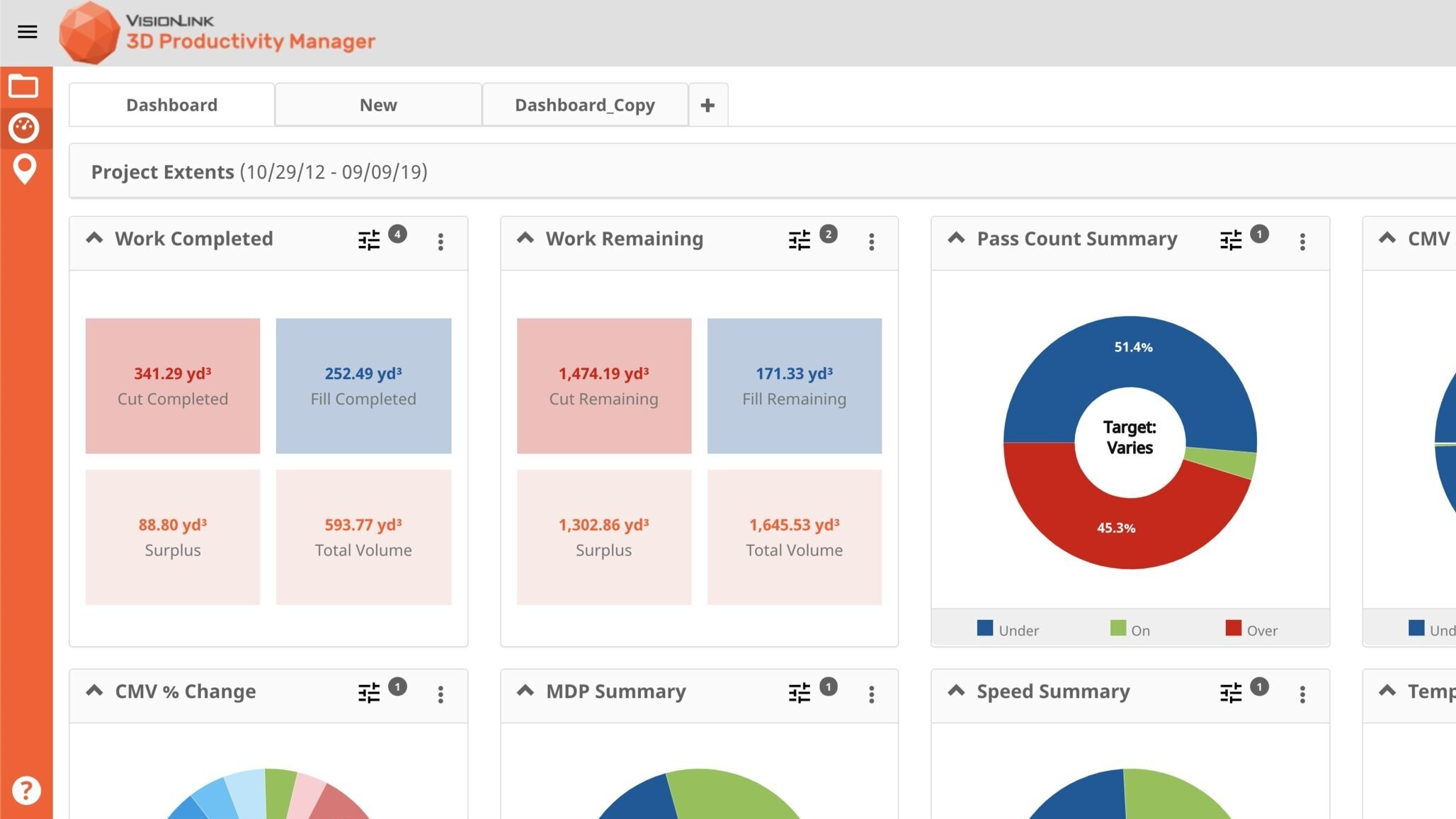This screenshot has width=1456, height=819.
Task: Collapse the Pass Count Summary widget
Action: [x=956, y=238]
